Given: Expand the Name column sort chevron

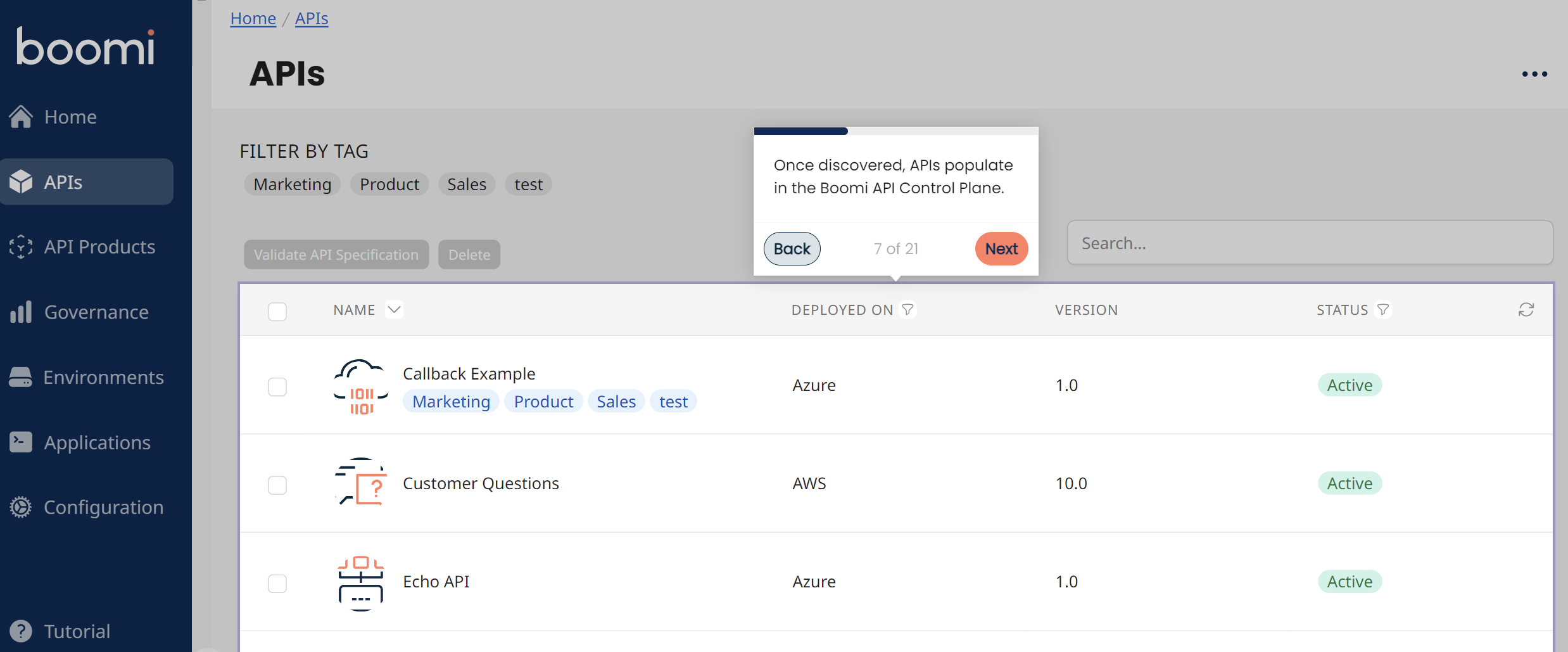Looking at the screenshot, I should (394, 309).
